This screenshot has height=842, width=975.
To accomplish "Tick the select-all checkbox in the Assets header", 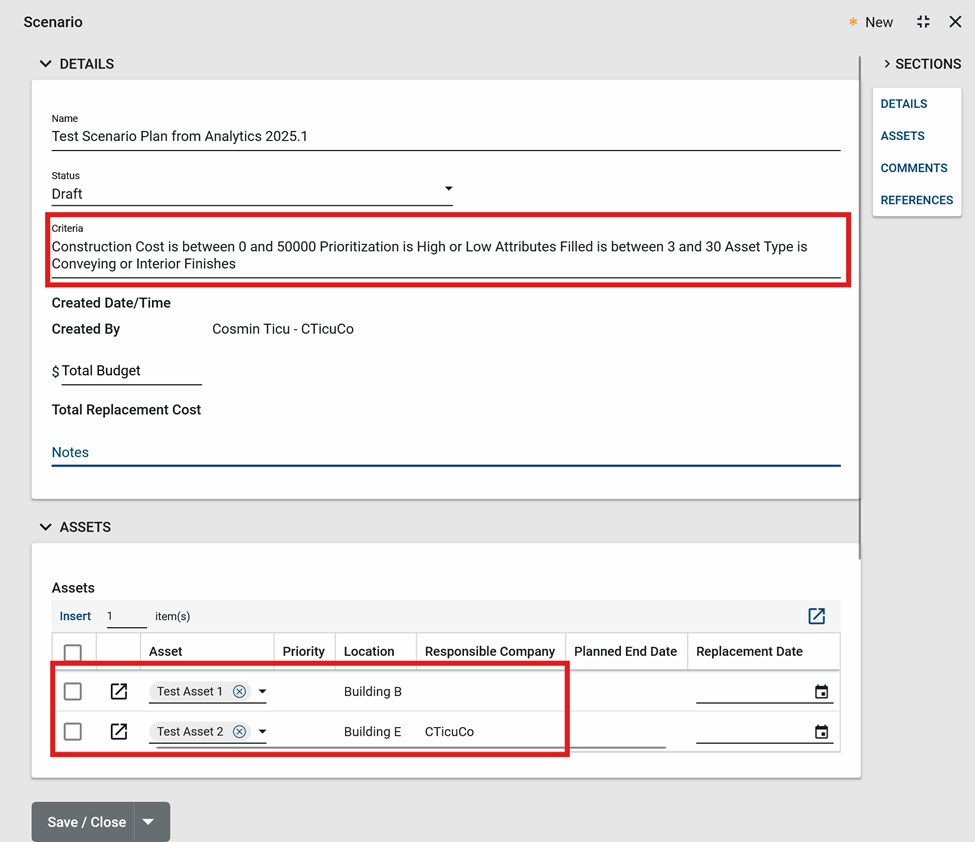I will tap(73, 652).
